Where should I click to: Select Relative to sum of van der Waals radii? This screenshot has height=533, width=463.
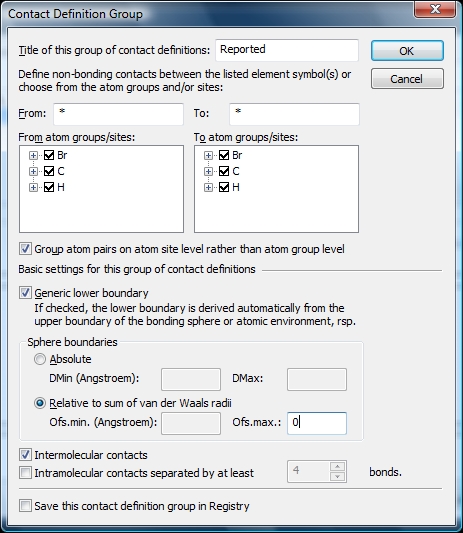coord(40,403)
